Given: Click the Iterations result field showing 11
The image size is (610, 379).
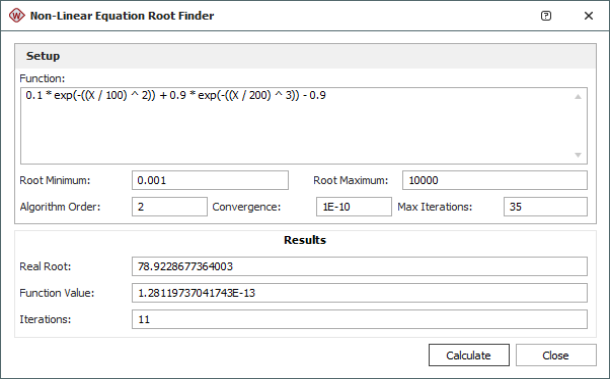Looking at the screenshot, I should tap(359, 319).
